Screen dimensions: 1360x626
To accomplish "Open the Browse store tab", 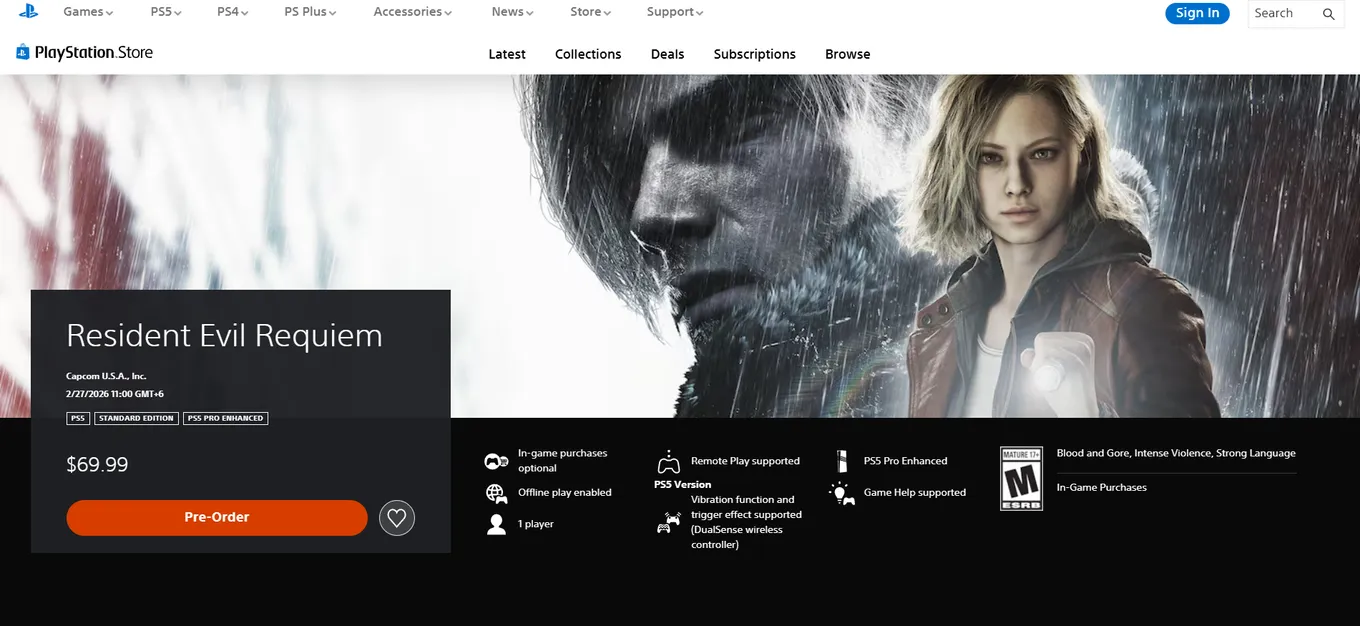I will 847,54.
